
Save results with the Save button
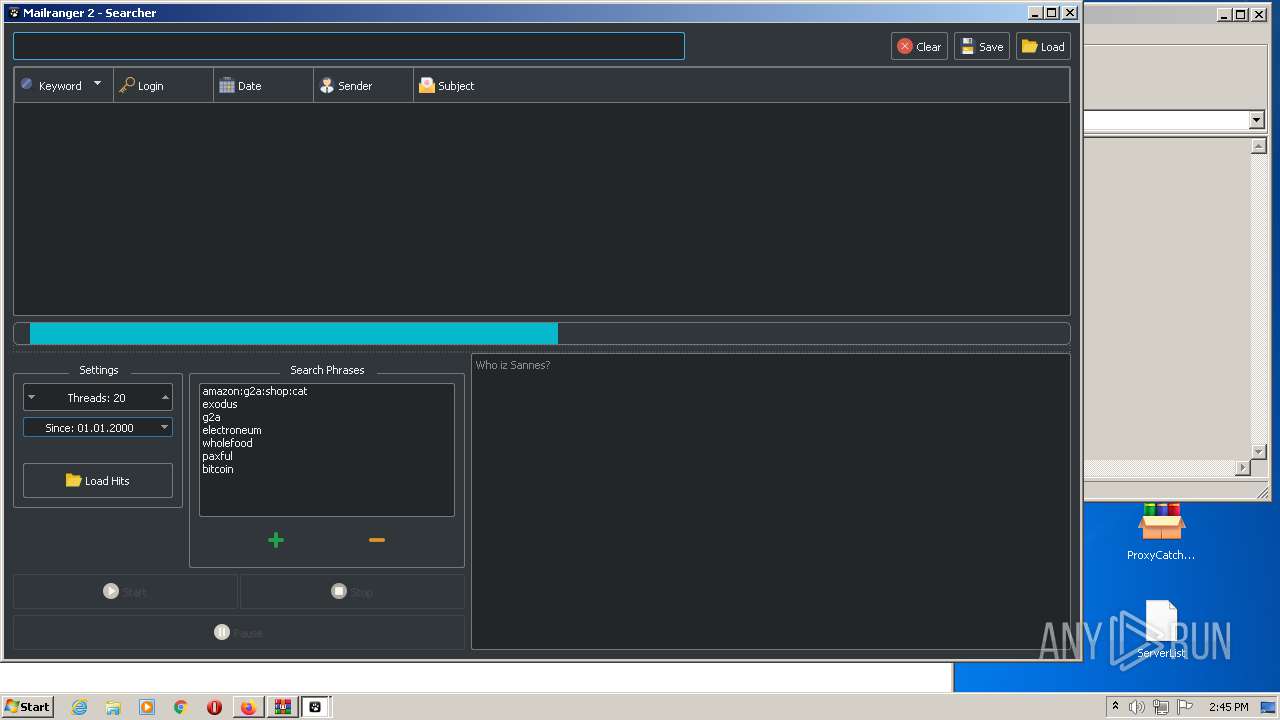coord(982,46)
